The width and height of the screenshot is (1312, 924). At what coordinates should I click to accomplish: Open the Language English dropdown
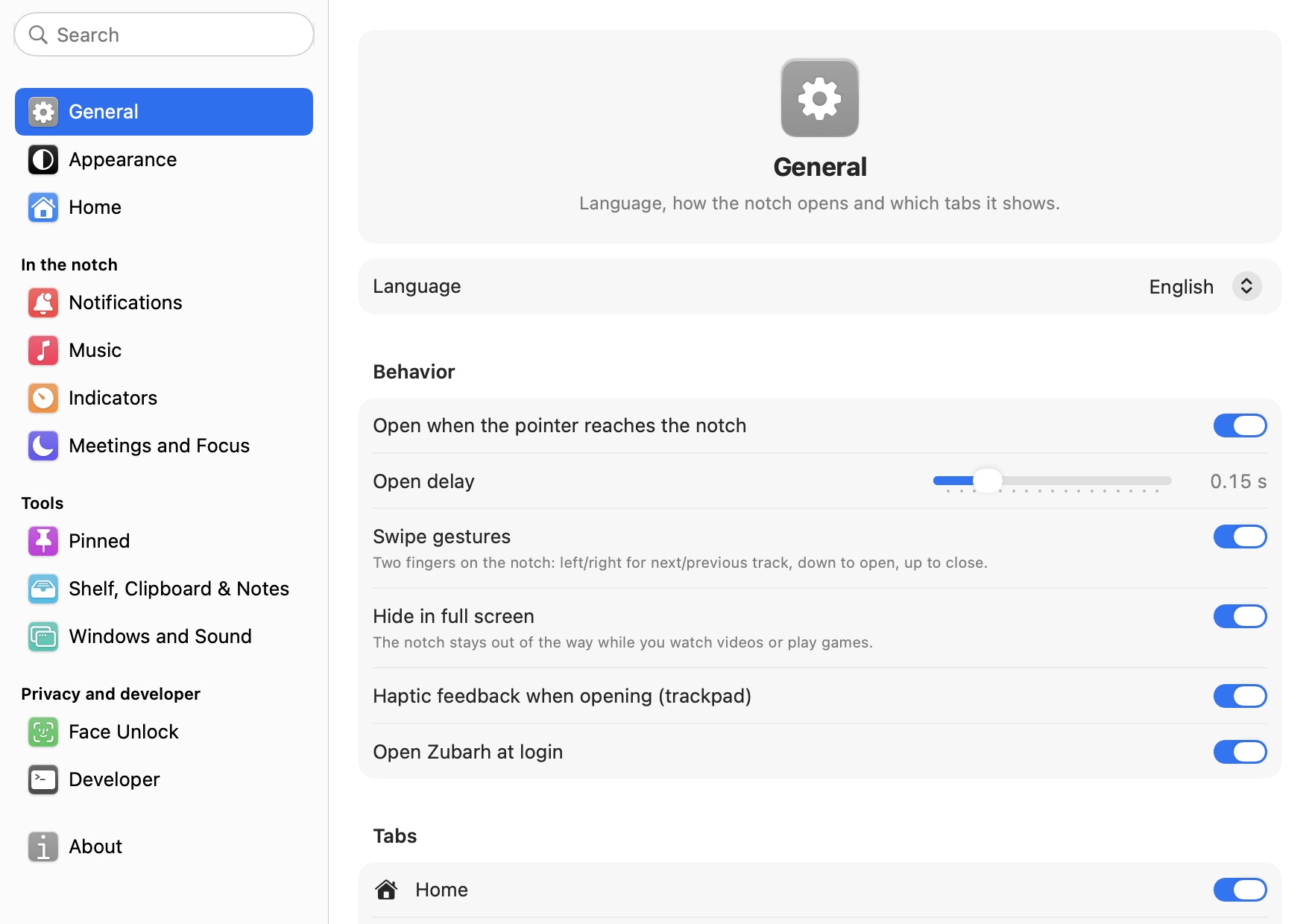(1205, 286)
